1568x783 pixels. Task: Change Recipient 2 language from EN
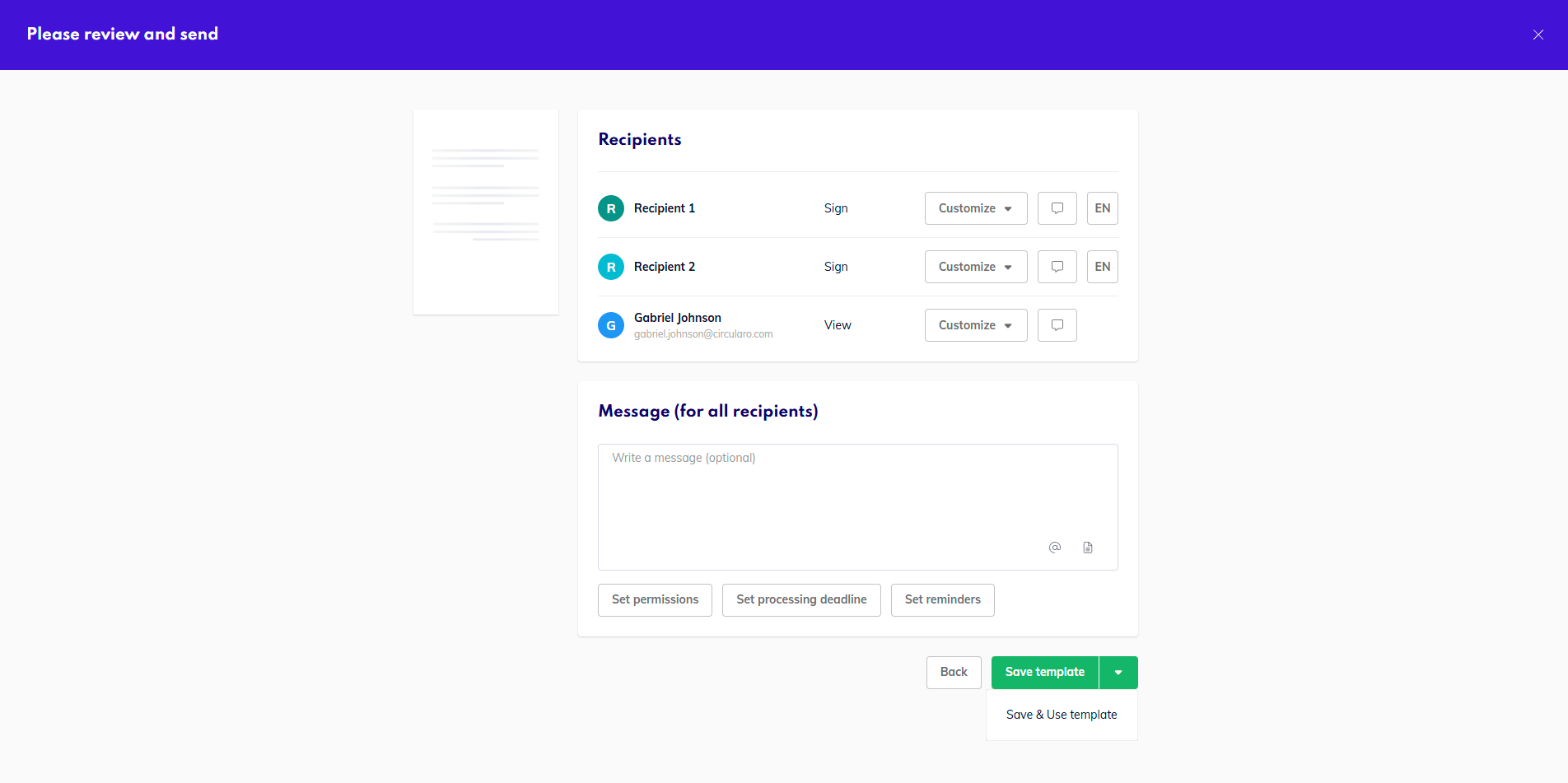[1102, 267]
